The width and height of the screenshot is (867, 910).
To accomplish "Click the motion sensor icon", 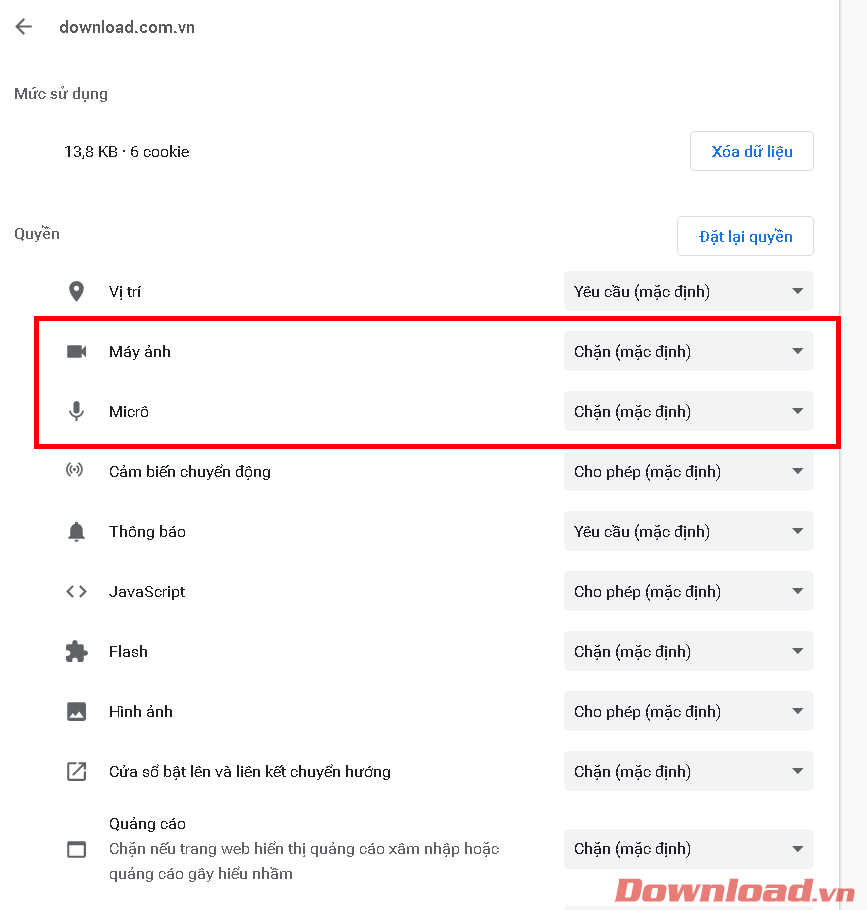I will point(76,471).
